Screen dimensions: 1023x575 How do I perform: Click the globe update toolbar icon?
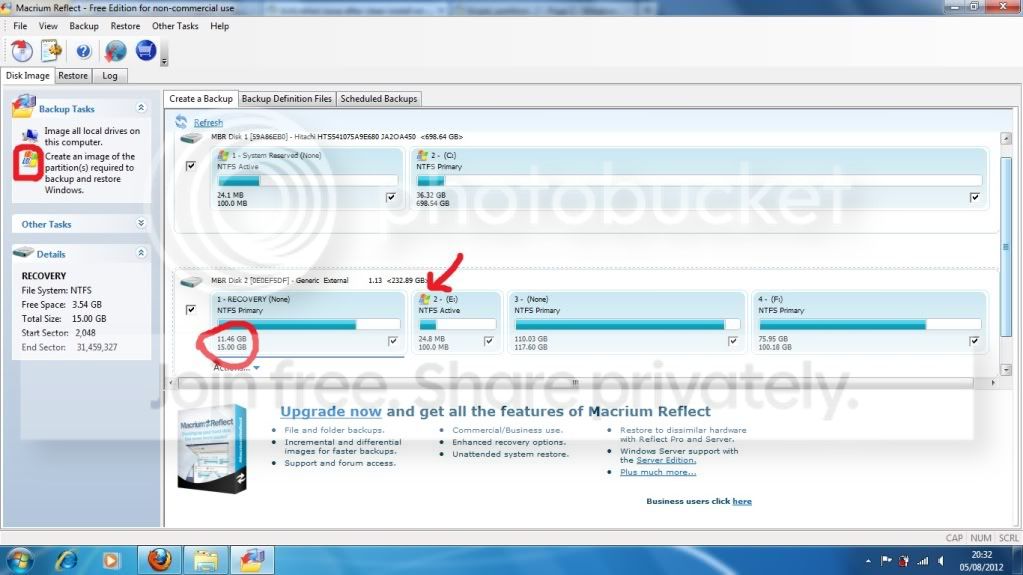115,51
